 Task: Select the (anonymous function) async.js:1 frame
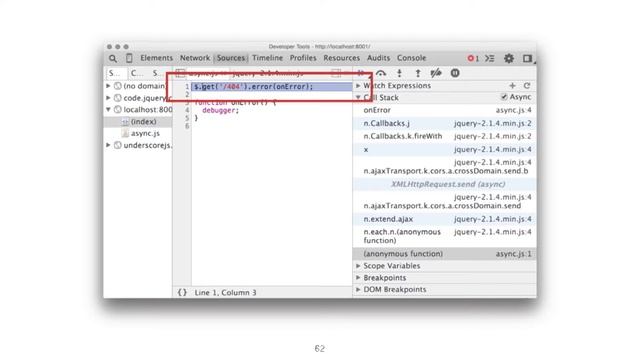(x=444, y=254)
